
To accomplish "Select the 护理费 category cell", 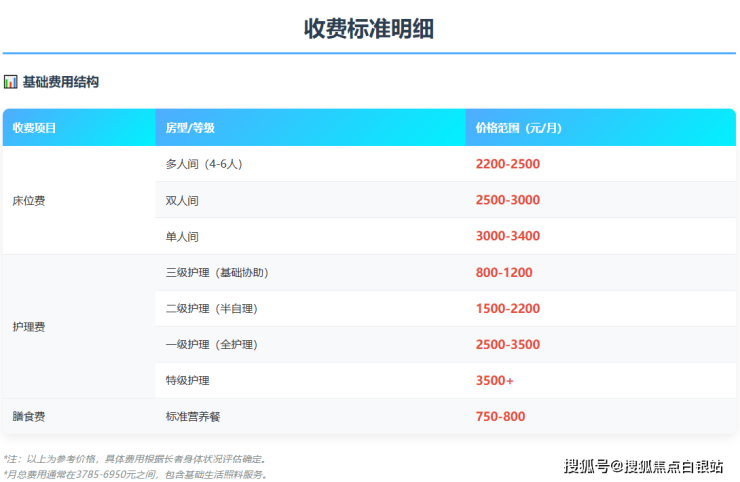I will click(x=29, y=326).
